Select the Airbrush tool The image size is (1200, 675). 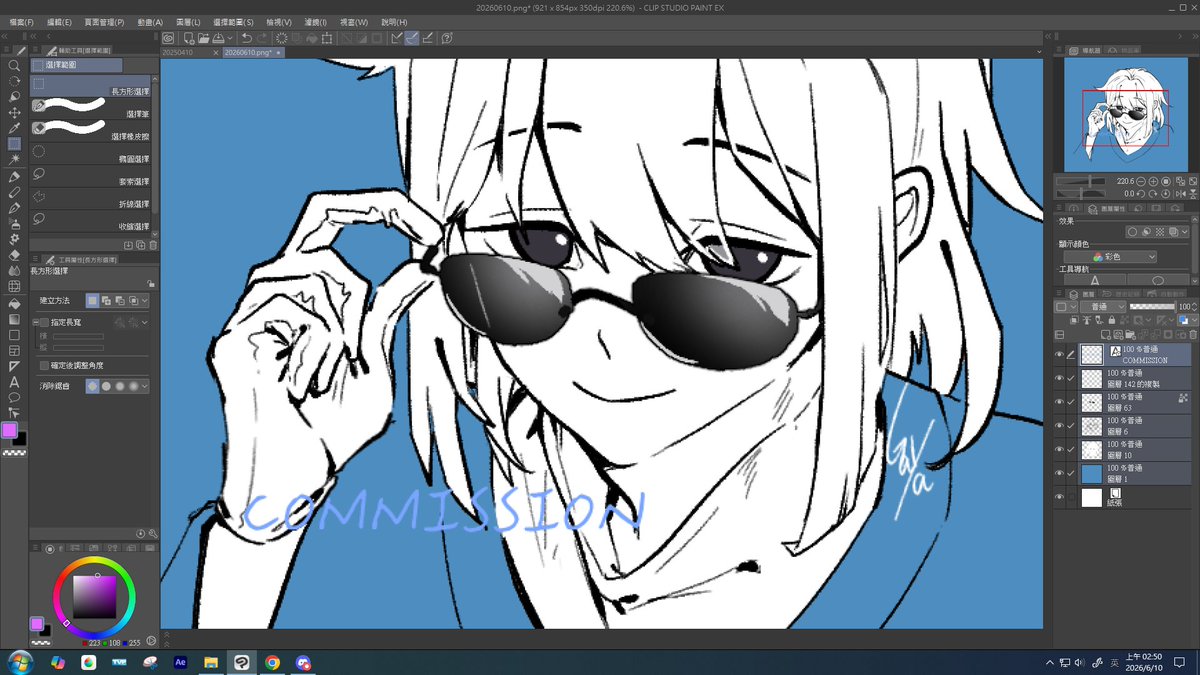pos(14,223)
